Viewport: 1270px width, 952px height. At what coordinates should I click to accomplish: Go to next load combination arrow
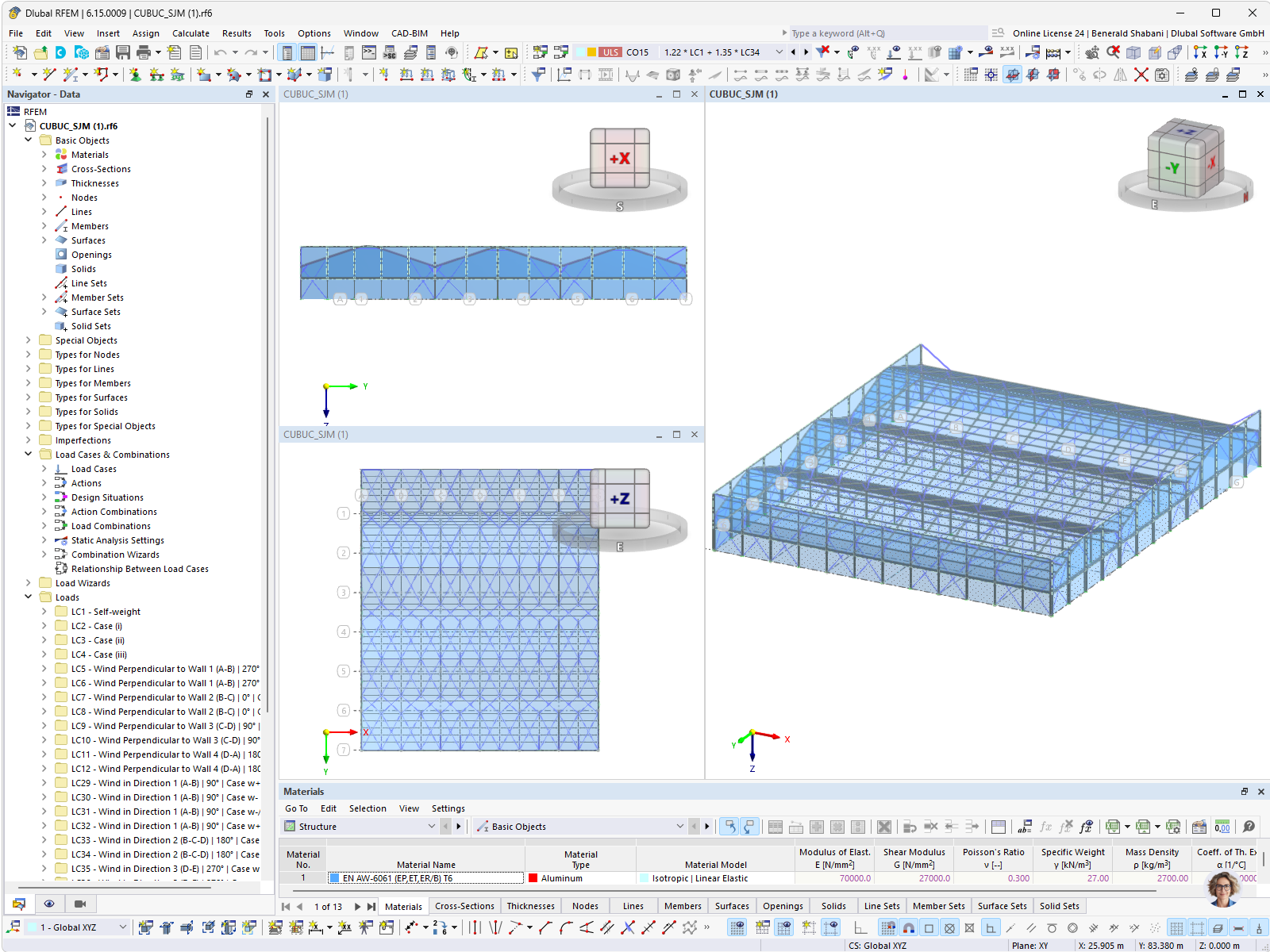click(x=806, y=52)
